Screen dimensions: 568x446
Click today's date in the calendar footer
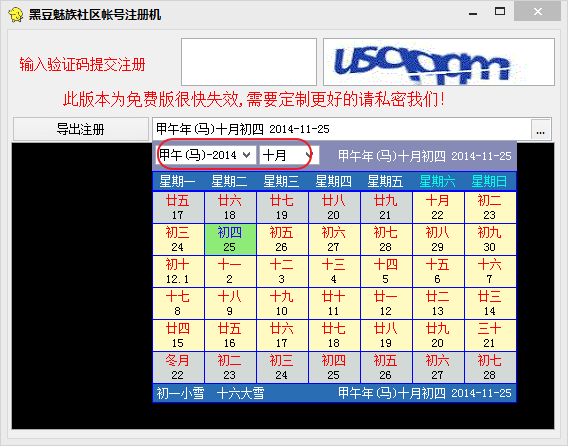click(425, 393)
